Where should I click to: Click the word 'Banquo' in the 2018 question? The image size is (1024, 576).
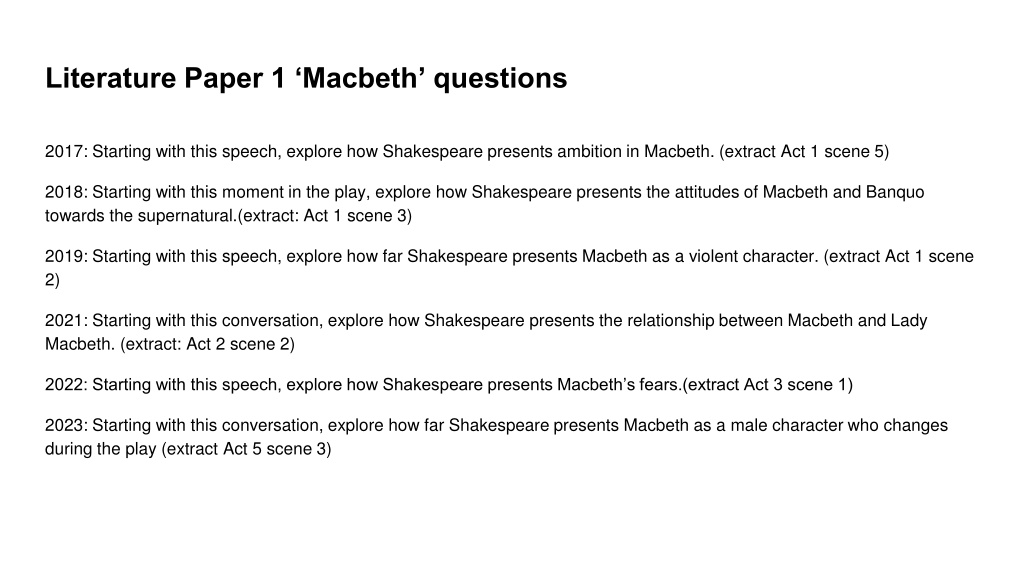pos(895,192)
